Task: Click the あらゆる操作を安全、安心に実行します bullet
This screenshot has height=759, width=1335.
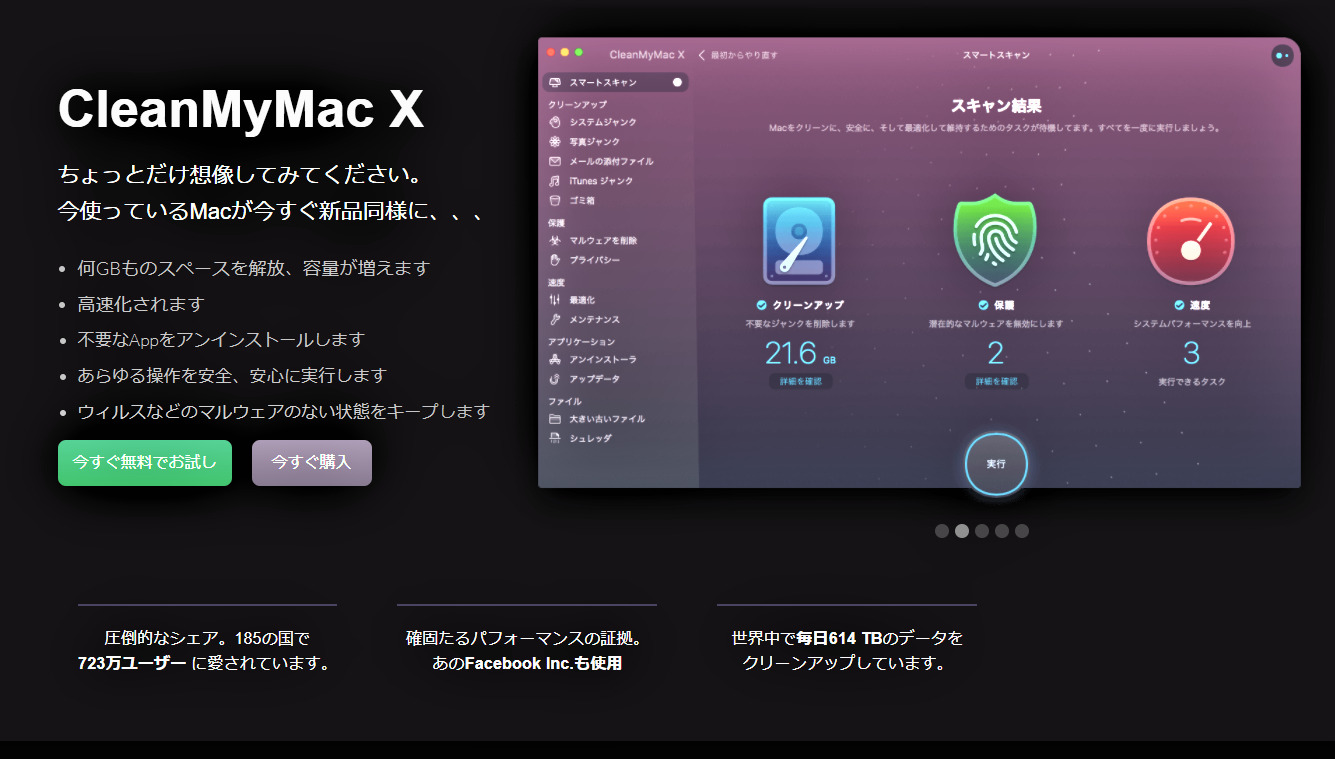Action: coord(232,376)
